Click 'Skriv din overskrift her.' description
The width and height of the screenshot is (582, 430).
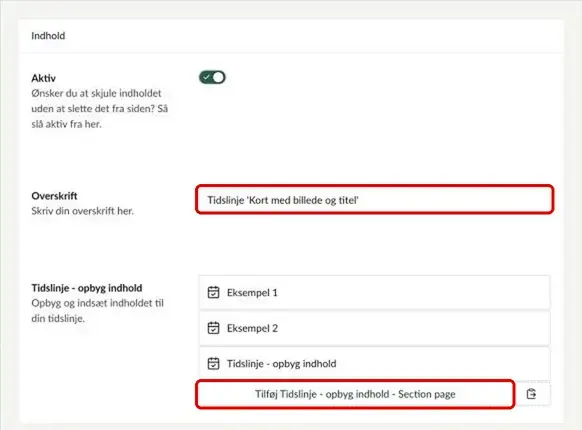click(82, 211)
